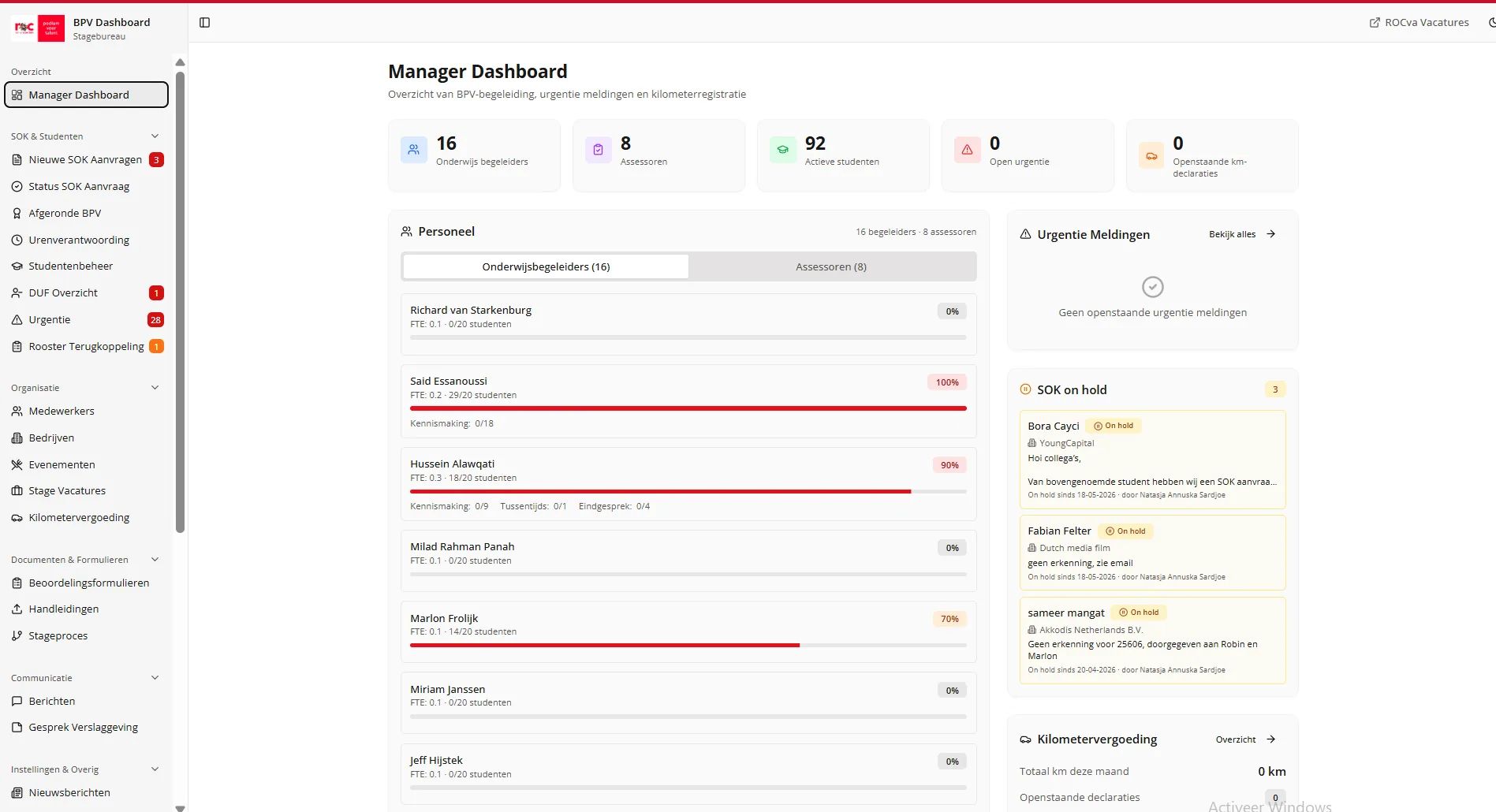1496x812 pixels.
Task: Click the Evenementen icon
Action: [x=17, y=465]
